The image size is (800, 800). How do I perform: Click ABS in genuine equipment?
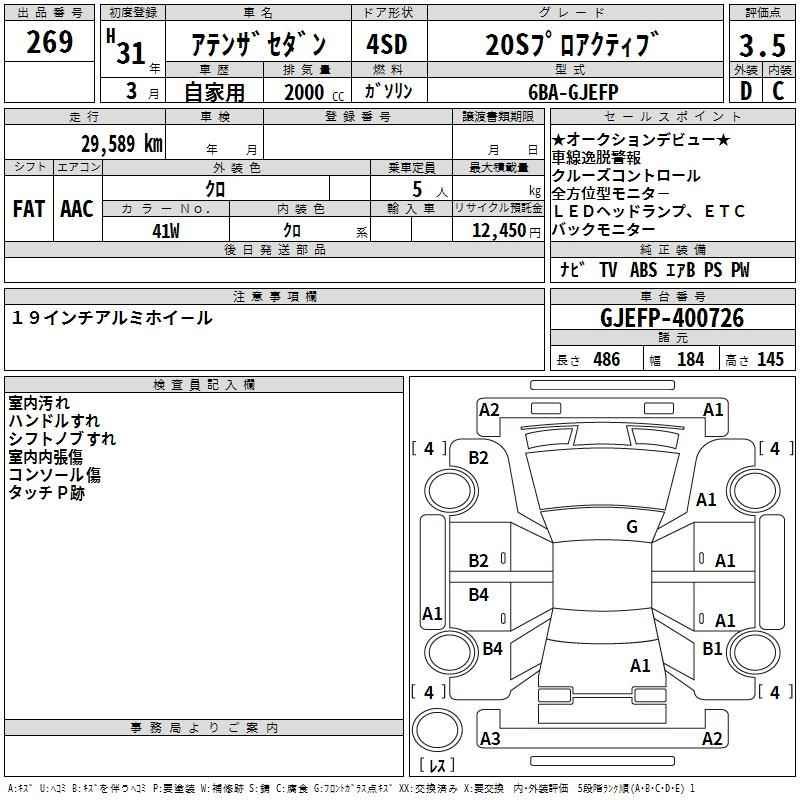click(x=643, y=269)
